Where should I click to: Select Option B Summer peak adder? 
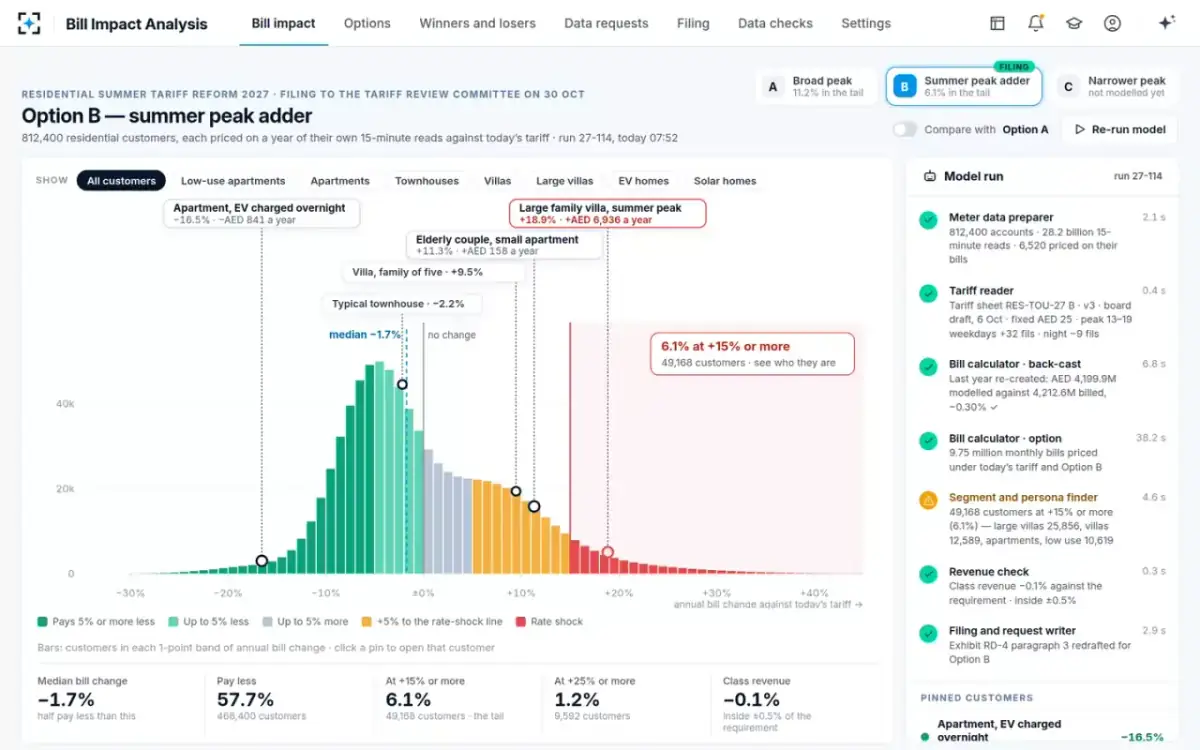(x=964, y=87)
